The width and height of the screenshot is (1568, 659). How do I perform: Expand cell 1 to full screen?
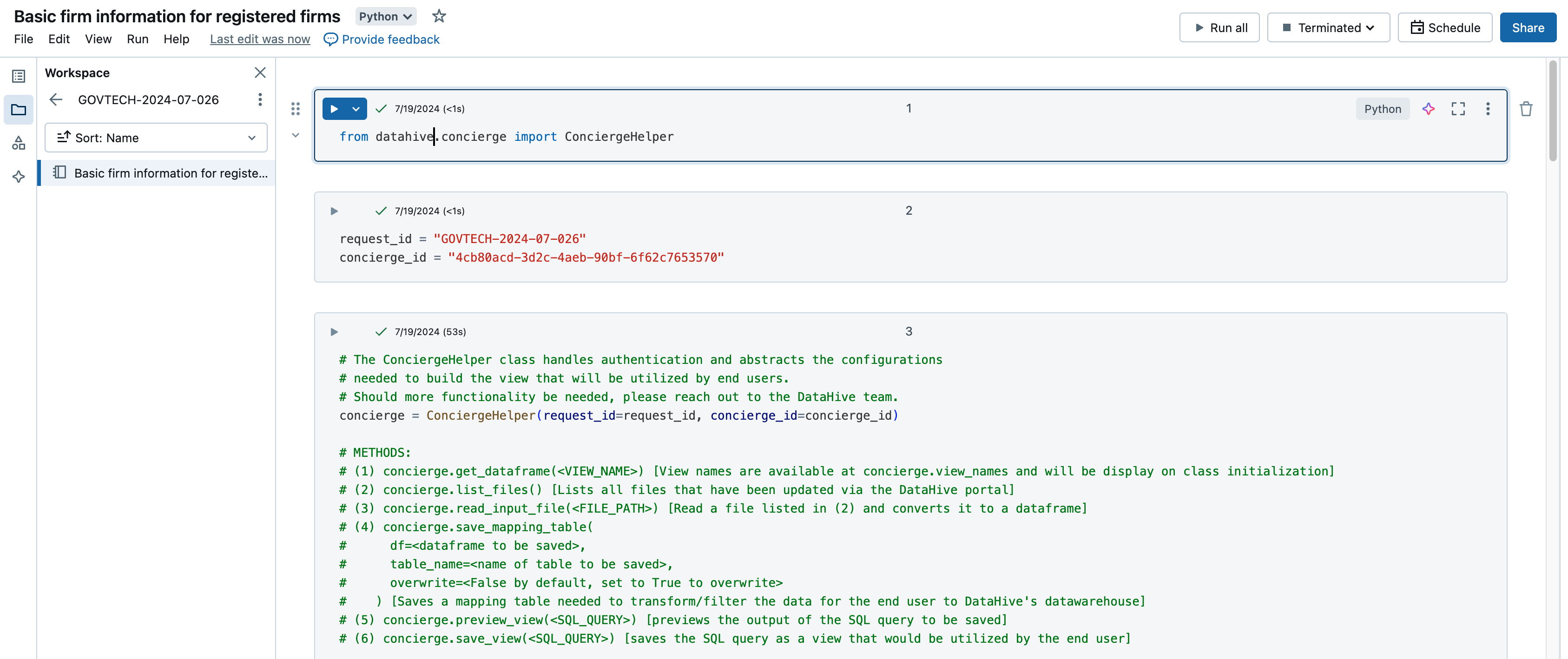click(1458, 109)
